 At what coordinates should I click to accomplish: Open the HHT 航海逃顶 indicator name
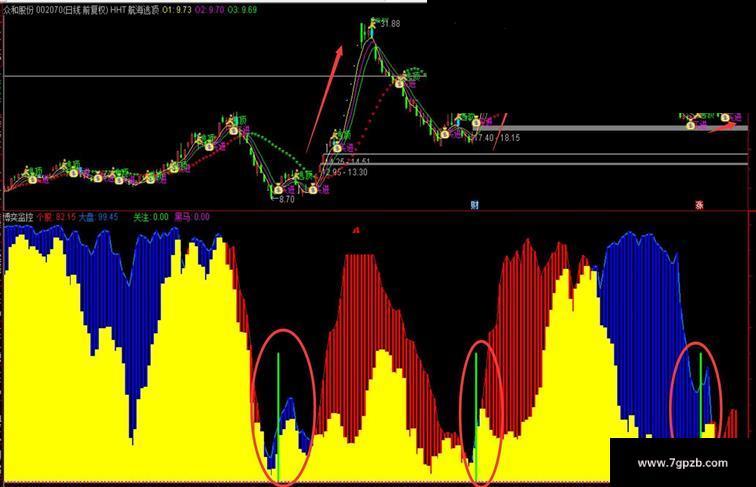134,10
